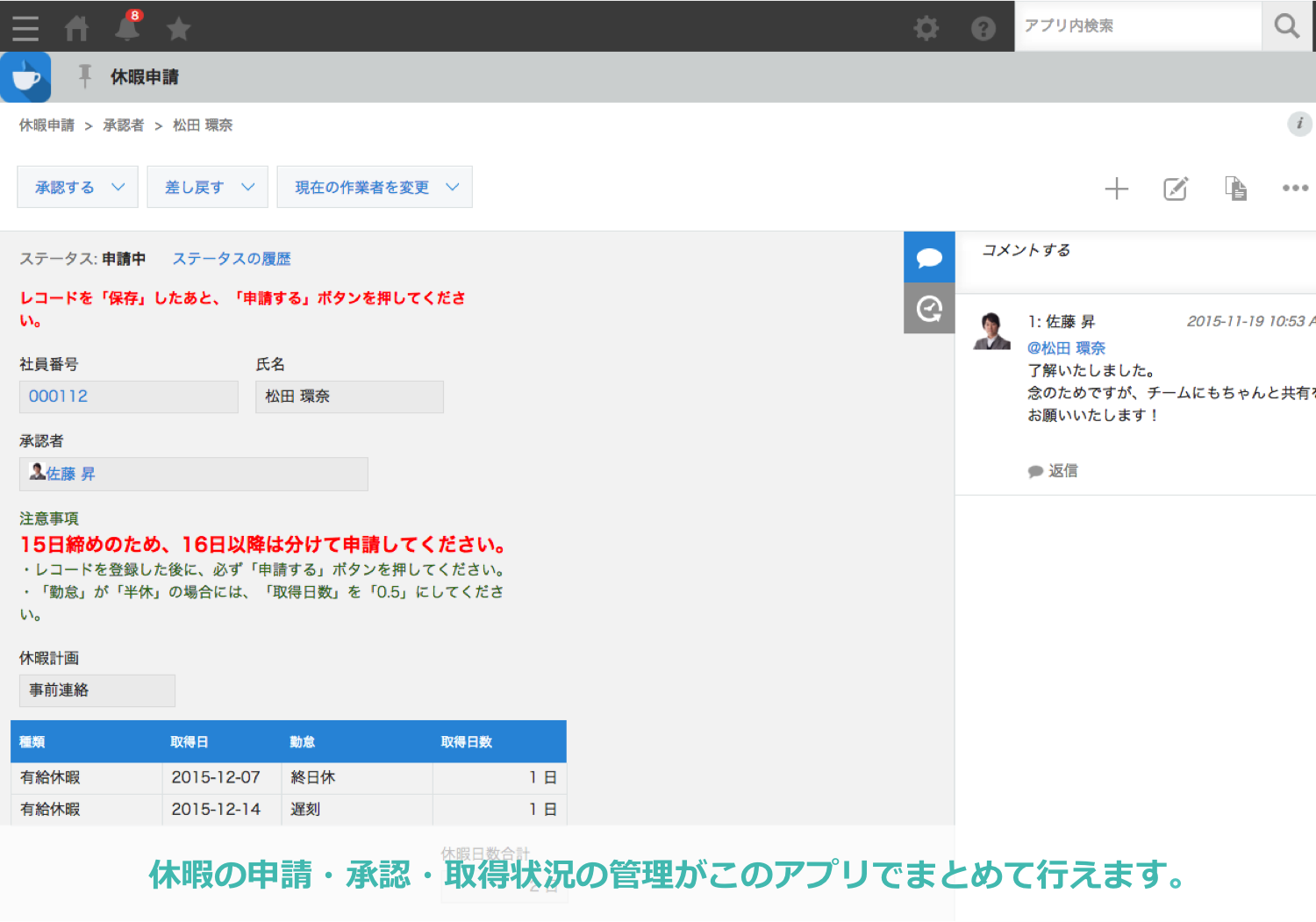Open the more options ellipsis menu
Viewport: 1316px width, 922px height.
[x=1295, y=189]
